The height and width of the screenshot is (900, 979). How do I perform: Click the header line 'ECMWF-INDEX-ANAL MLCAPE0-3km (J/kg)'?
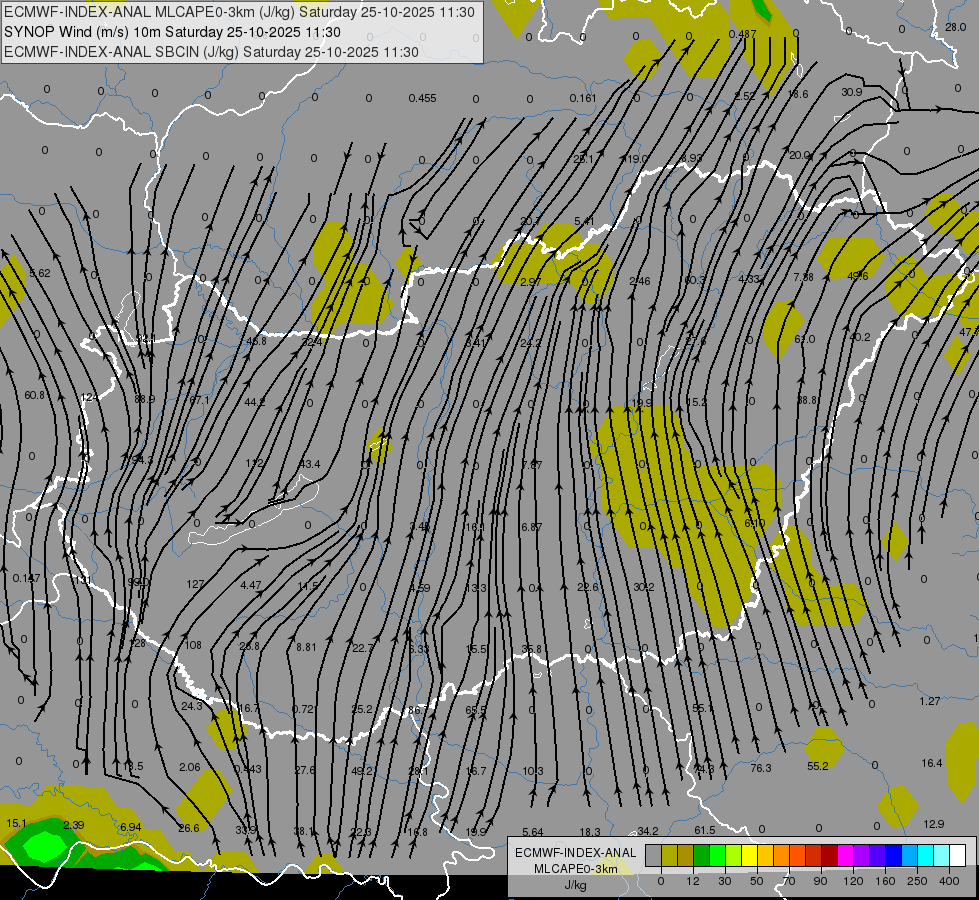pyautogui.click(x=239, y=12)
